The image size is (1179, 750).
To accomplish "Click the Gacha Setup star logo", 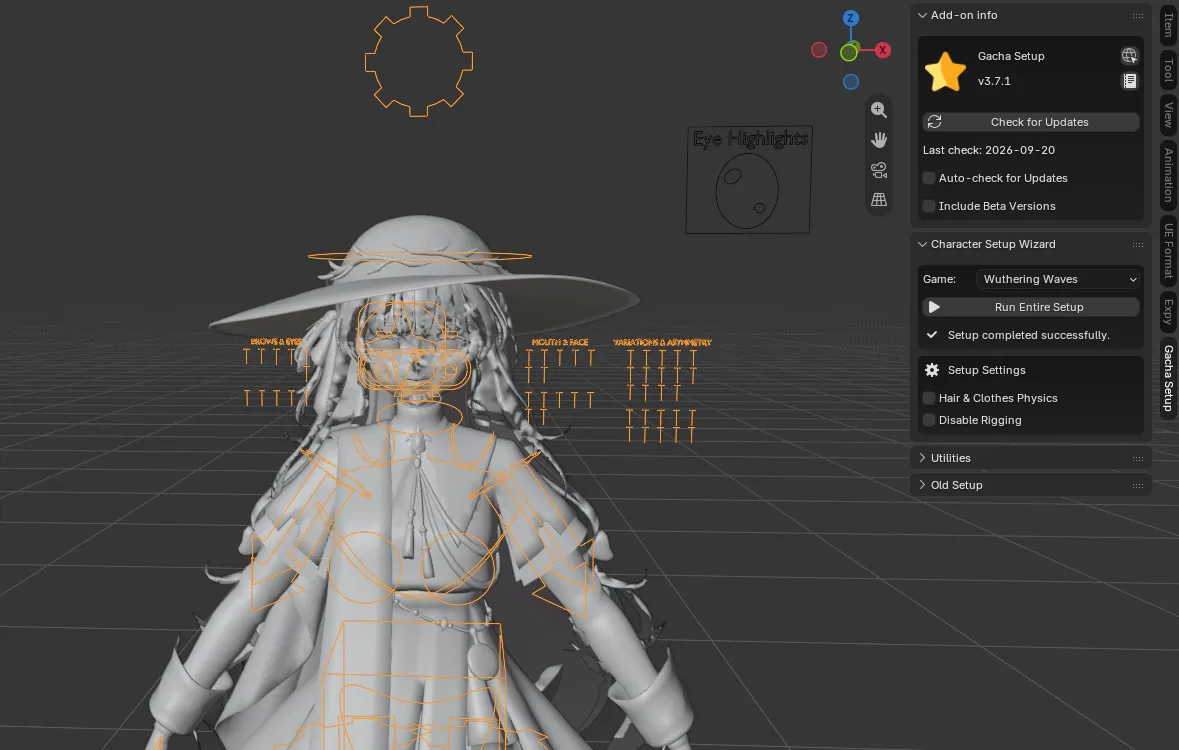I will pos(945,71).
